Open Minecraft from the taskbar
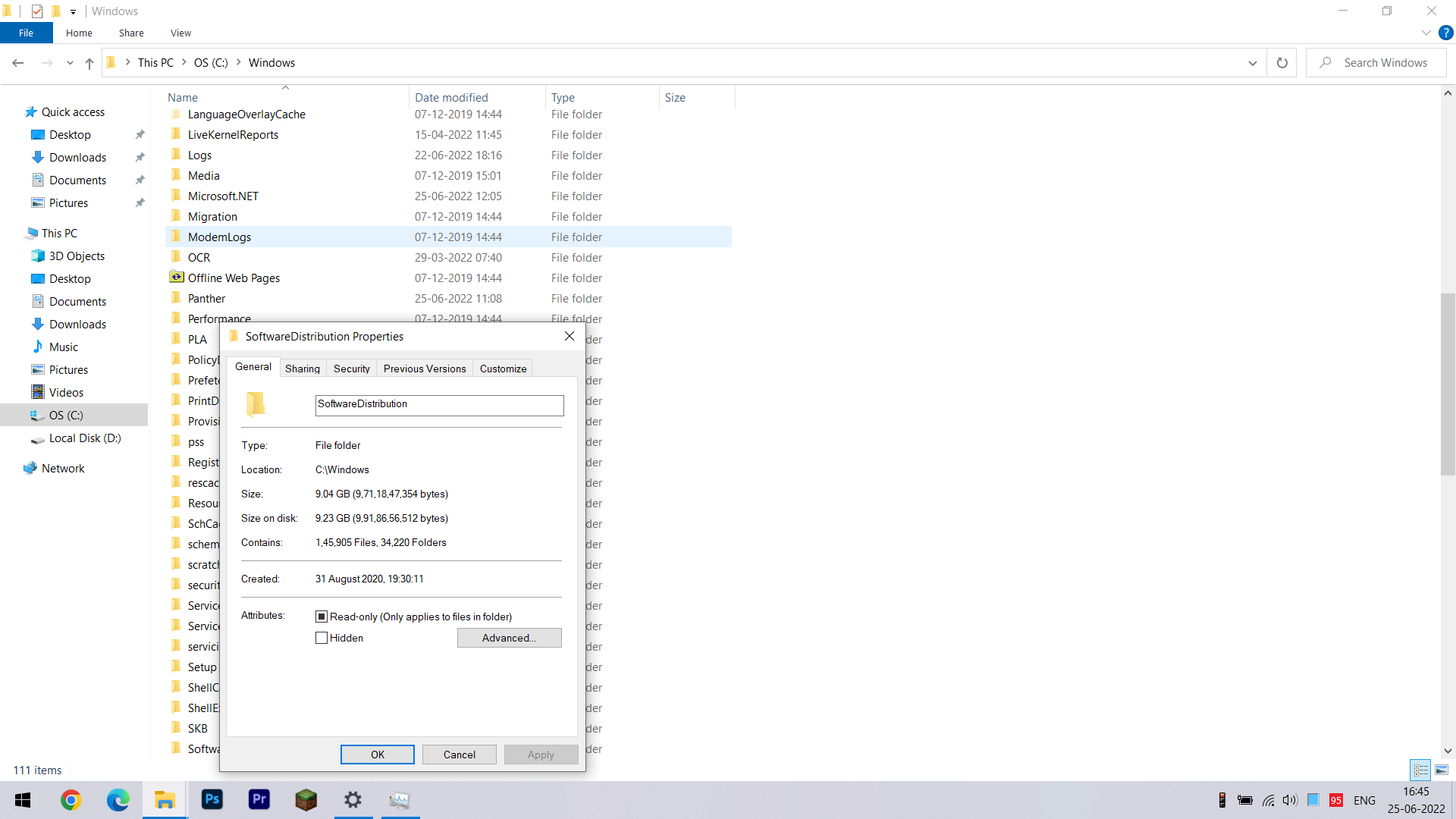 [x=306, y=800]
